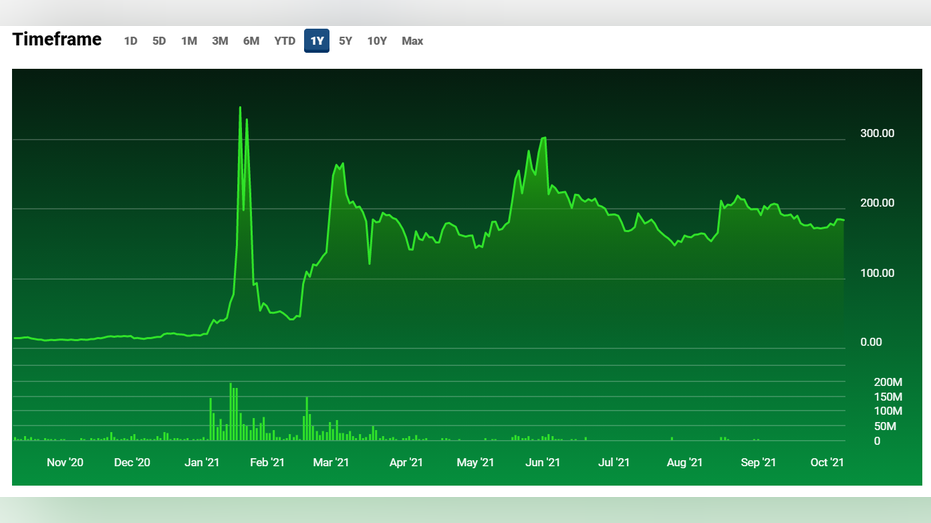Click the Oct '21 date label

pos(827,462)
